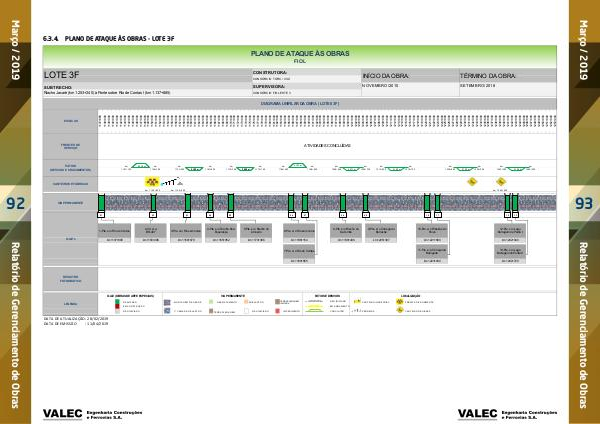The width and height of the screenshot is (600, 424).
Task: Select page number 92 tab on left
Action: [16, 204]
